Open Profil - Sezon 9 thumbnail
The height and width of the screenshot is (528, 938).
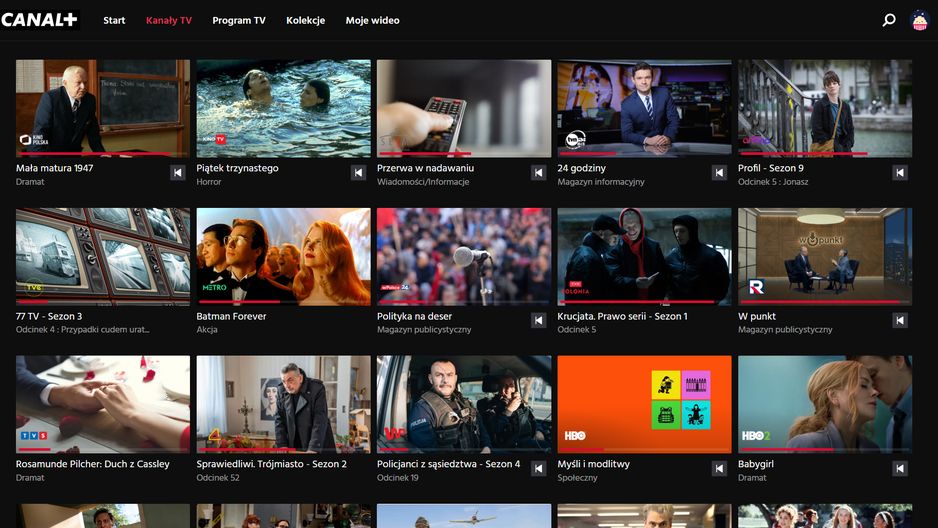(825, 108)
